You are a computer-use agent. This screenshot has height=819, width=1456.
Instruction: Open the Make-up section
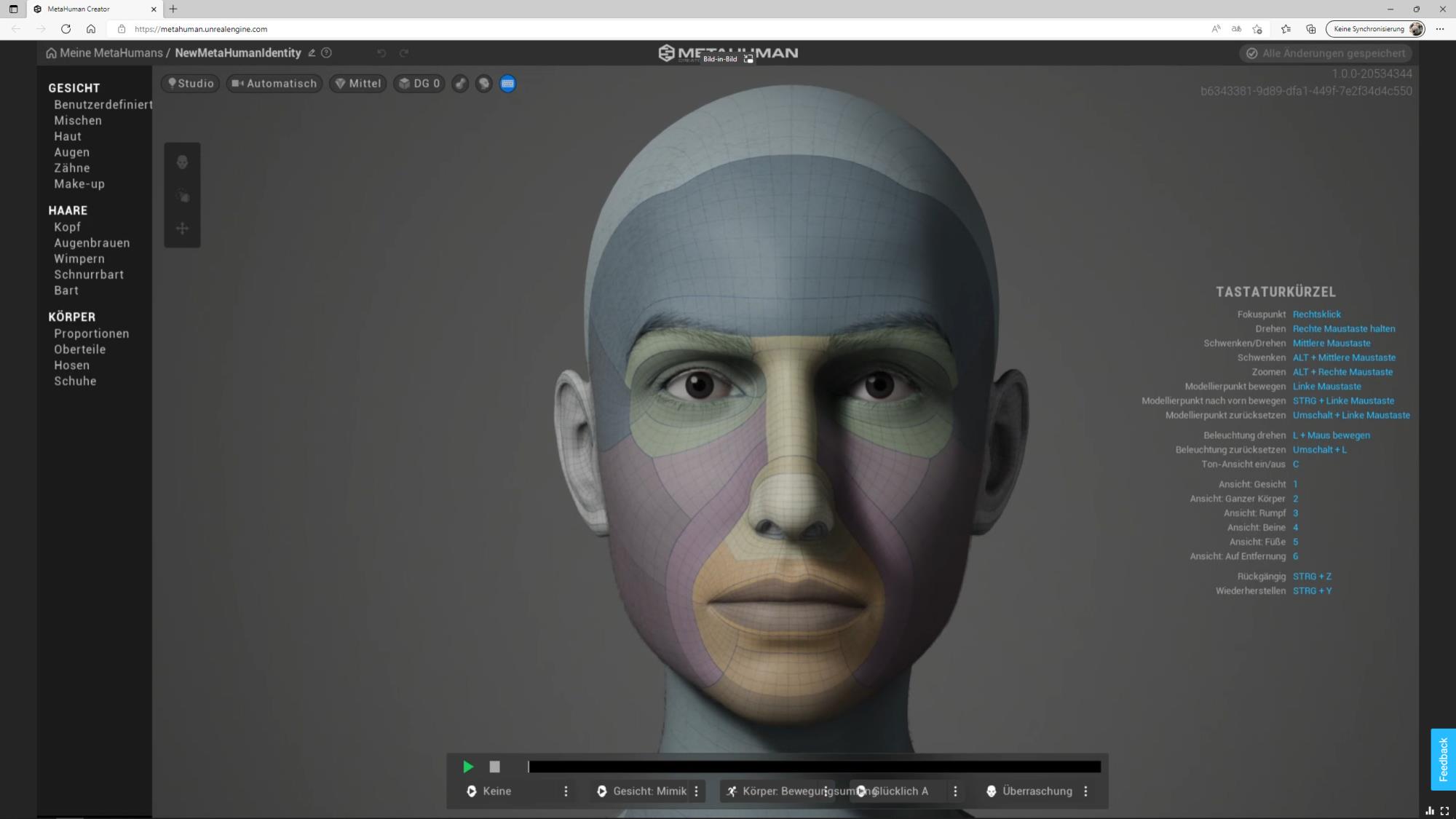[x=79, y=184]
